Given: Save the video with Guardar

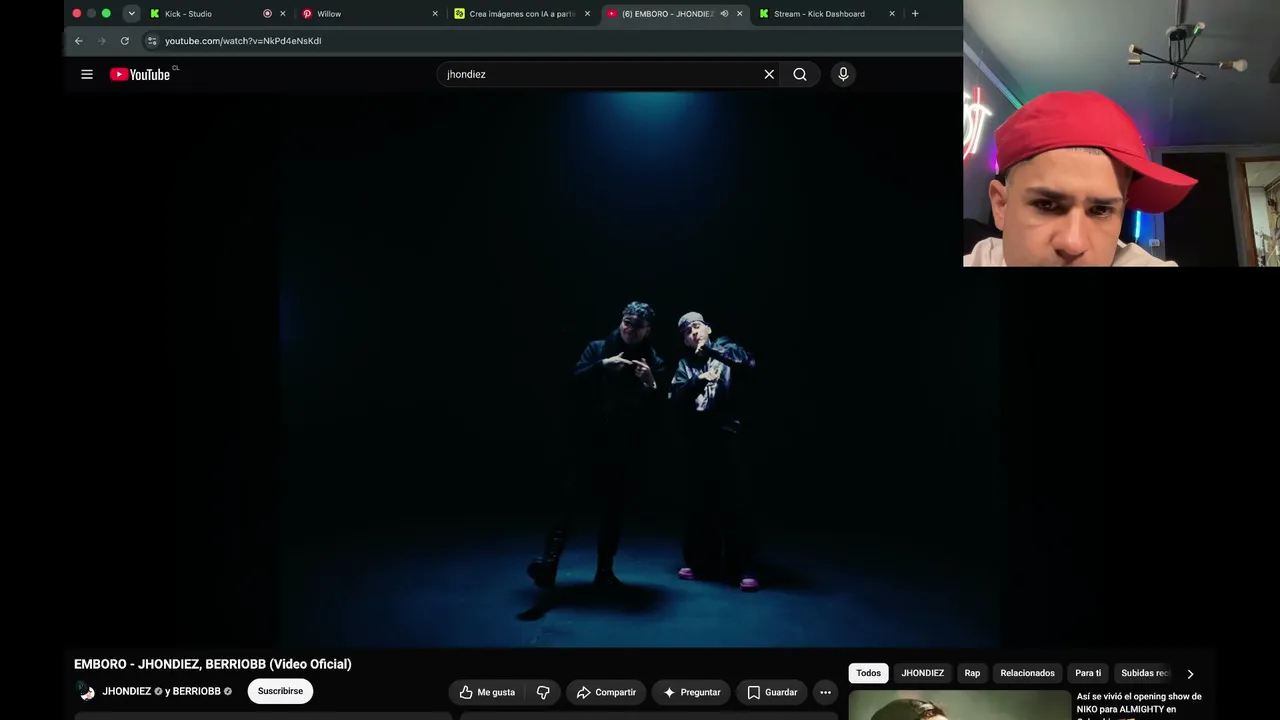Looking at the screenshot, I should pos(772,692).
